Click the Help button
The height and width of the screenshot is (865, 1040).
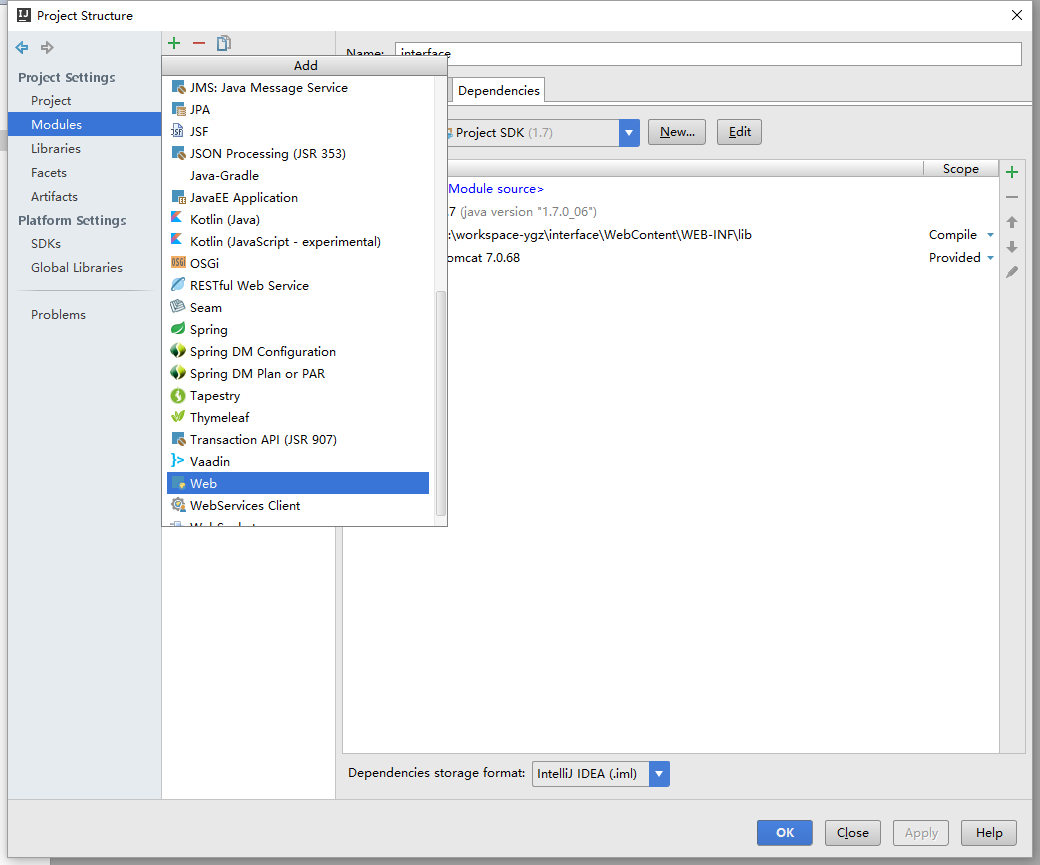click(x=989, y=833)
